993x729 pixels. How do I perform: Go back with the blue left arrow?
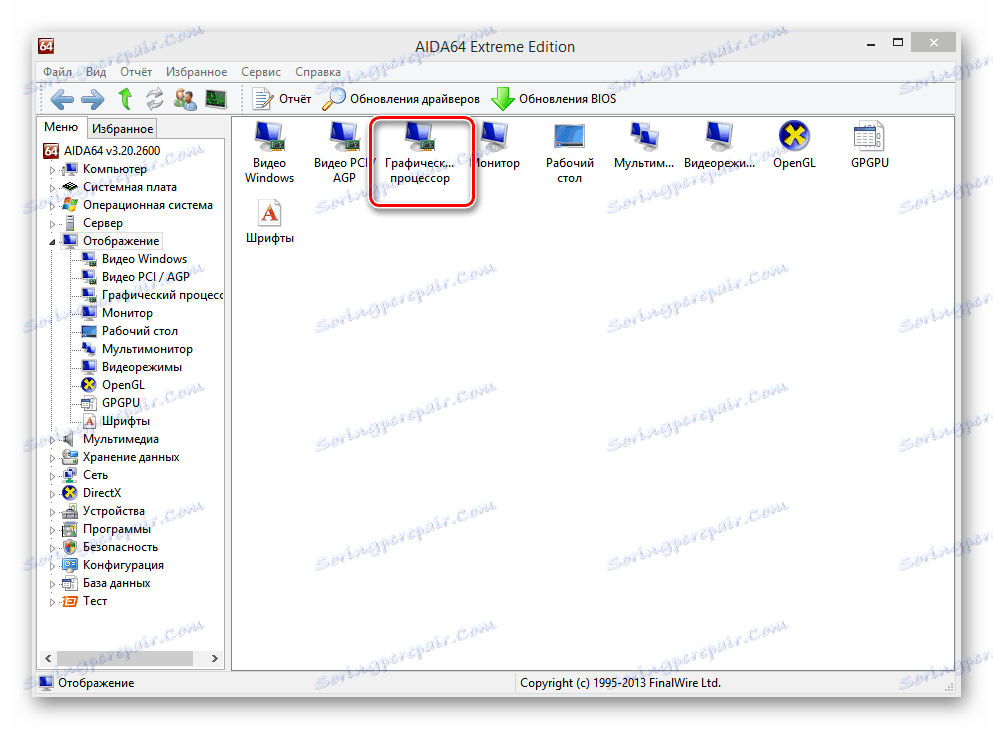62,99
